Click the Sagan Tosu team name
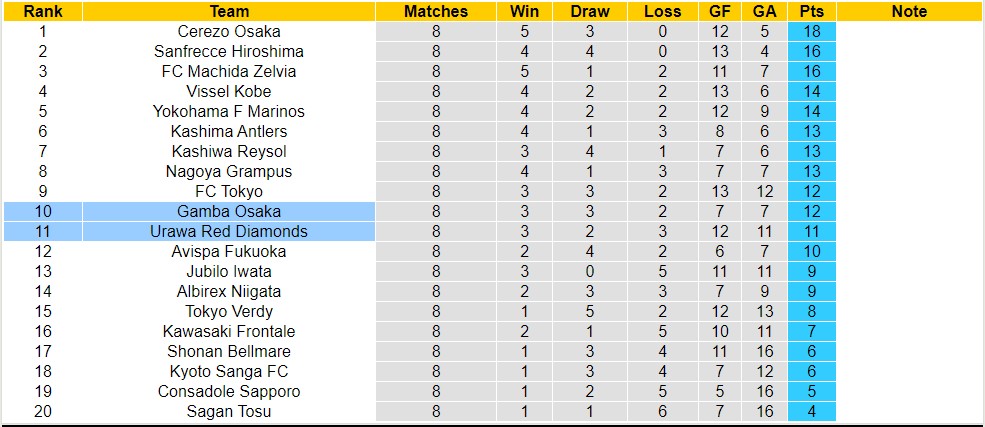The height and width of the screenshot is (427, 985). click(229, 411)
